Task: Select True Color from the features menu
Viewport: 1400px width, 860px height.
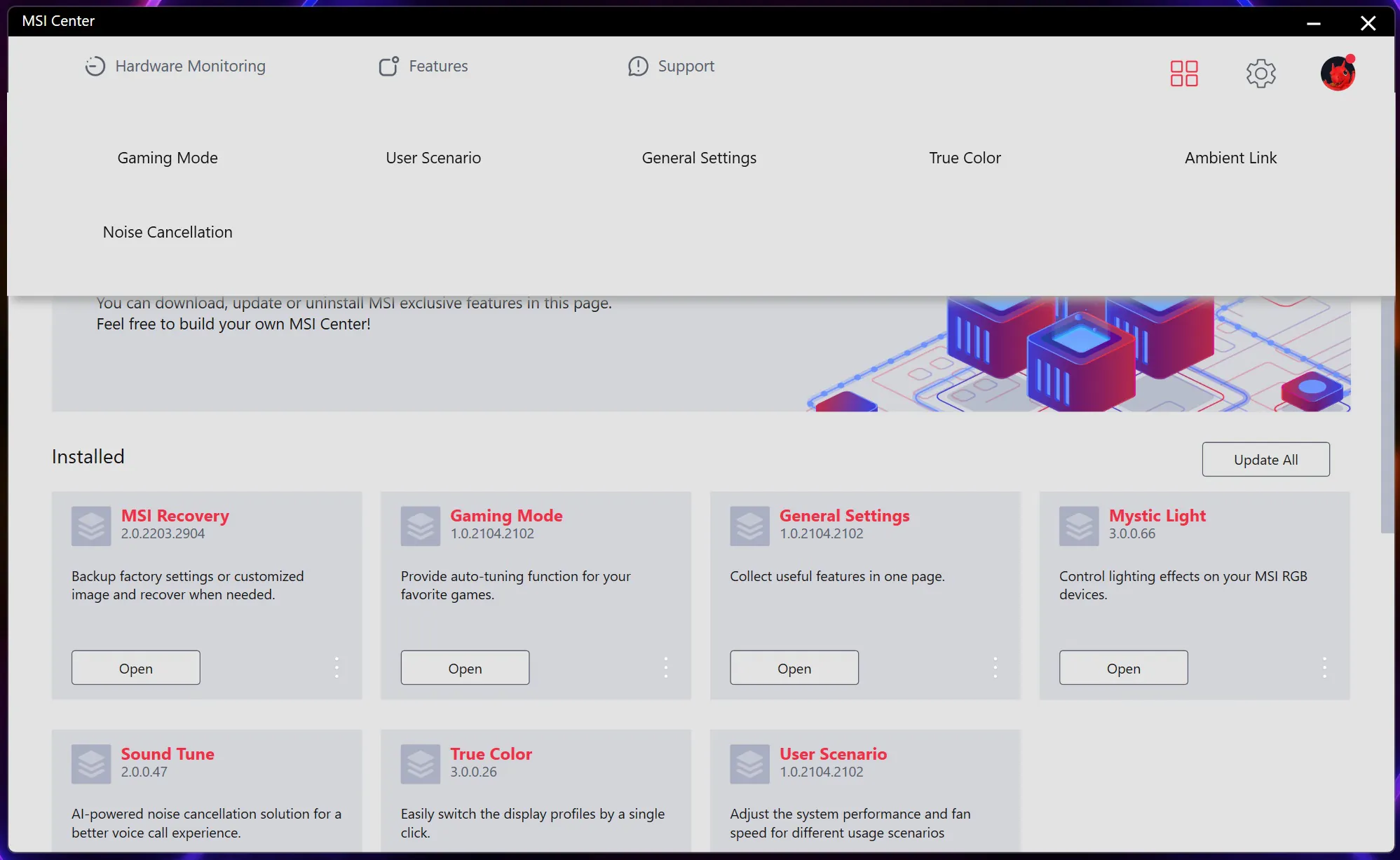Action: (x=965, y=158)
